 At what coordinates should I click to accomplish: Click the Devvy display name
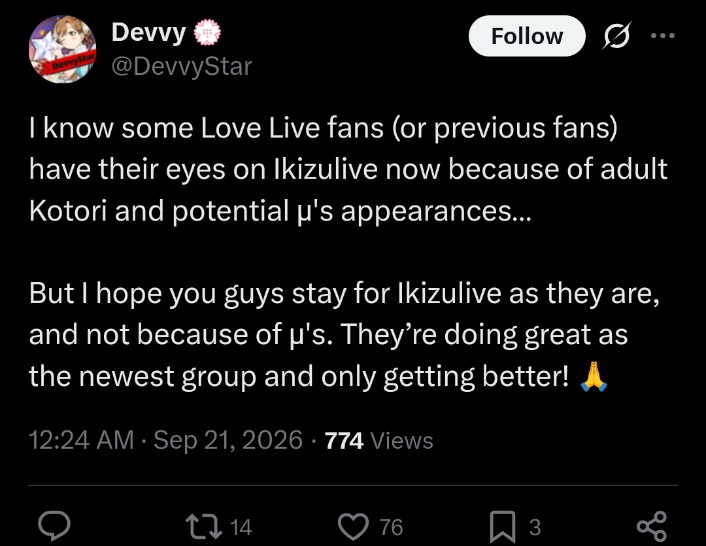pos(149,33)
